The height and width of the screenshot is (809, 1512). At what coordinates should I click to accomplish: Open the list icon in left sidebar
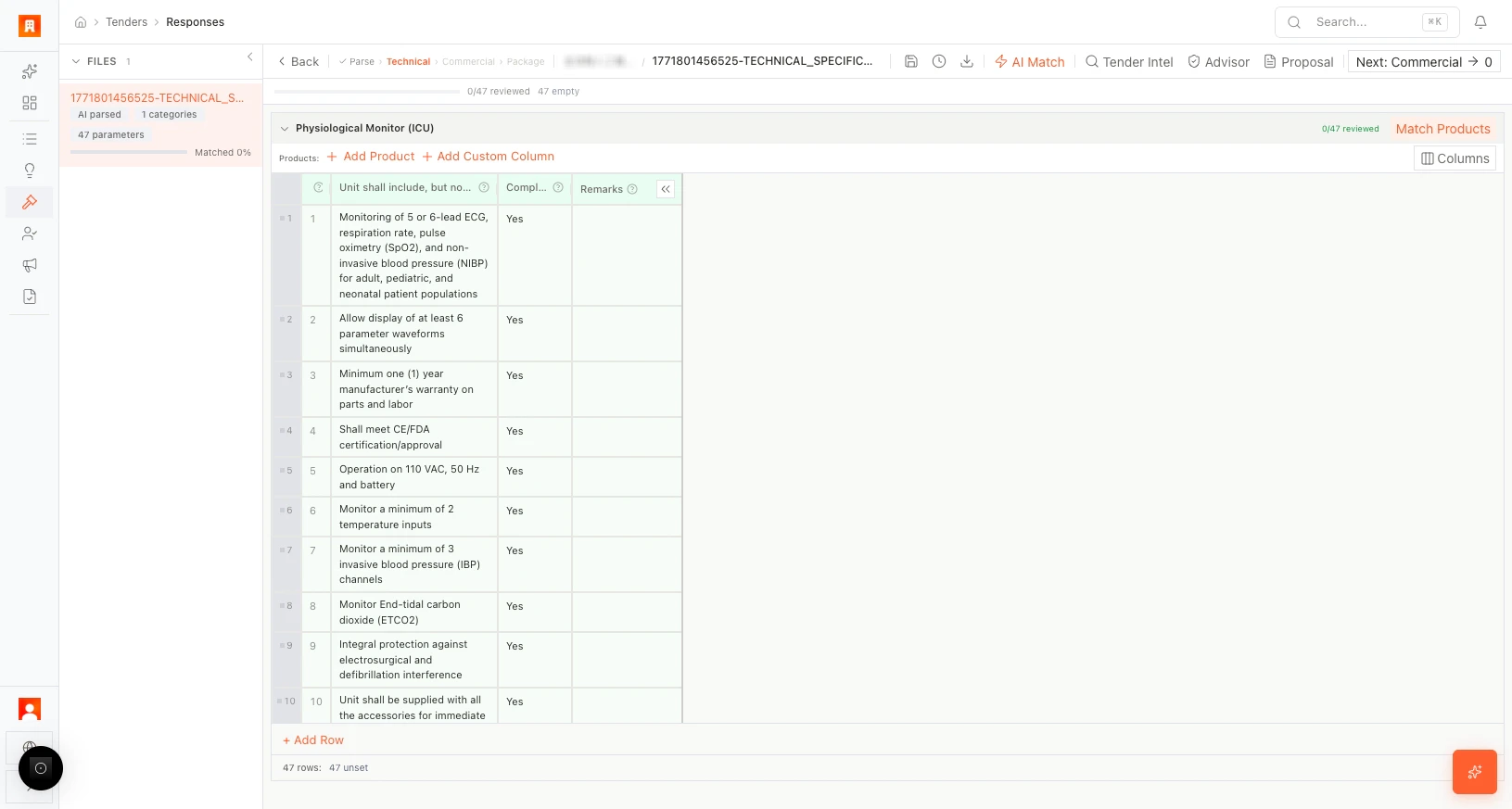(30, 139)
